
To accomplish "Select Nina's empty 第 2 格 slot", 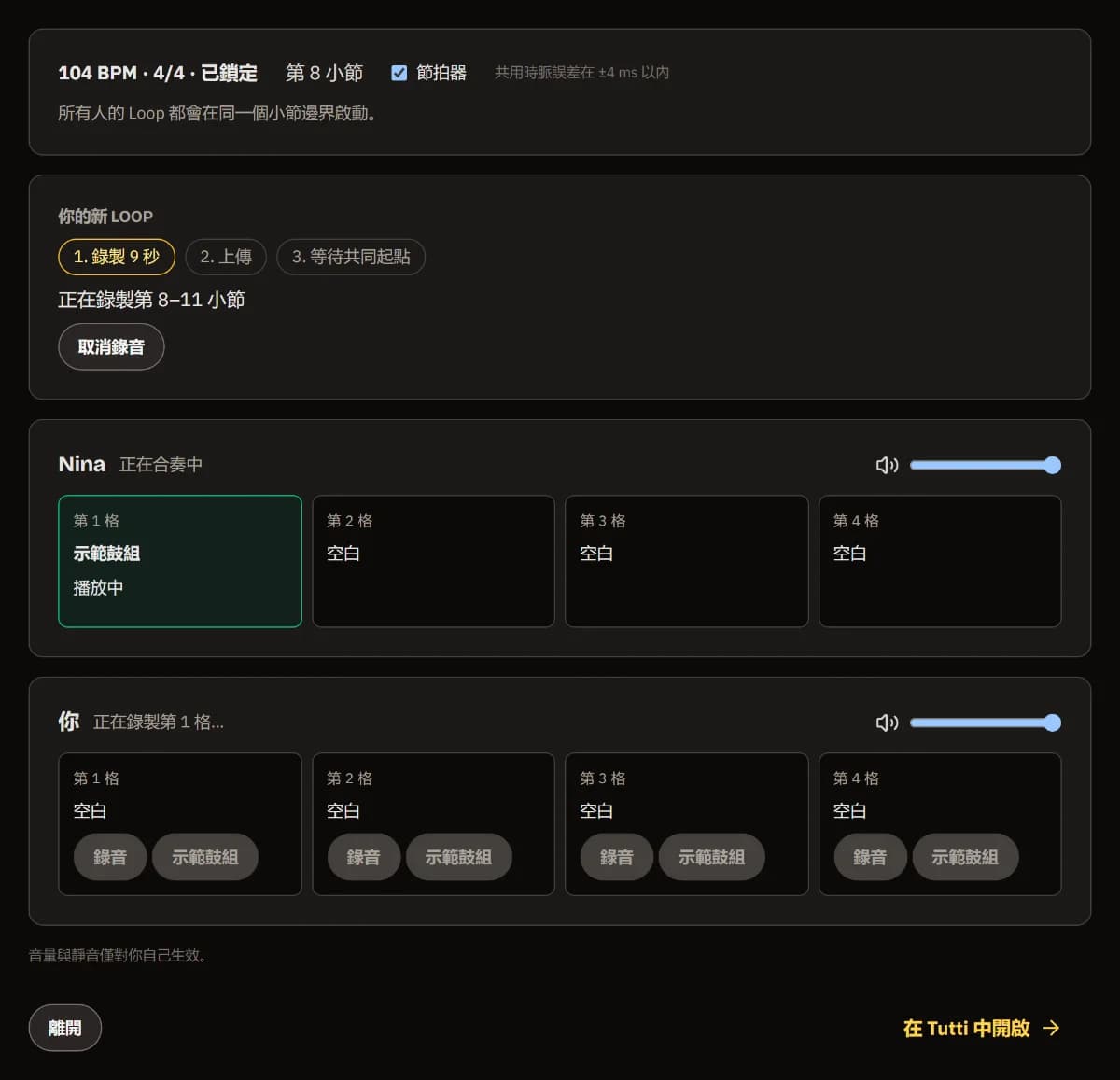I will pyautogui.click(x=433, y=561).
